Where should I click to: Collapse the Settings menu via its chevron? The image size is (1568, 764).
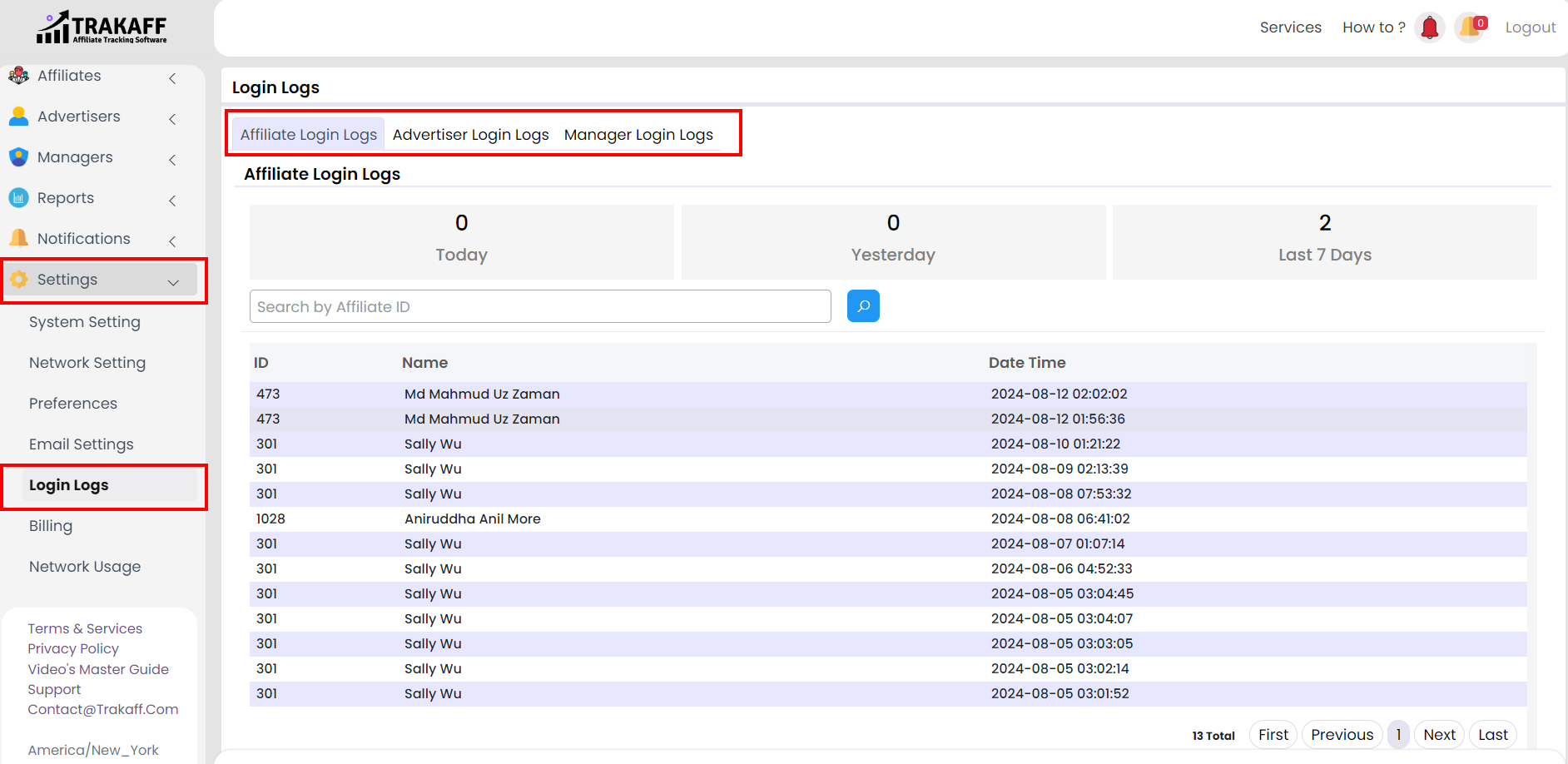coord(173,282)
